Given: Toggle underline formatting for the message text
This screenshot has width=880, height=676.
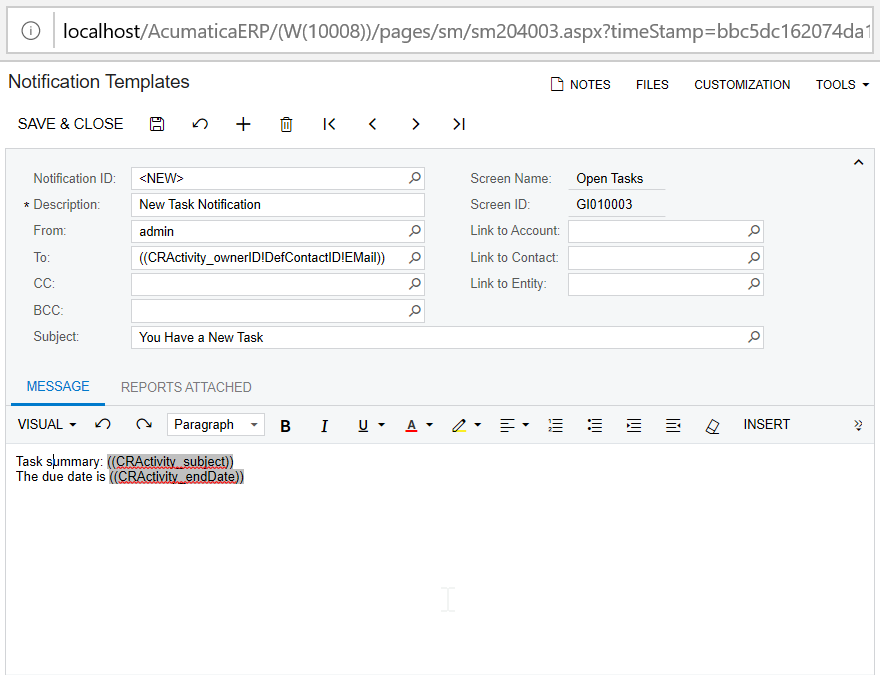Looking at the screenshot, I should click(x=361, y=424).
